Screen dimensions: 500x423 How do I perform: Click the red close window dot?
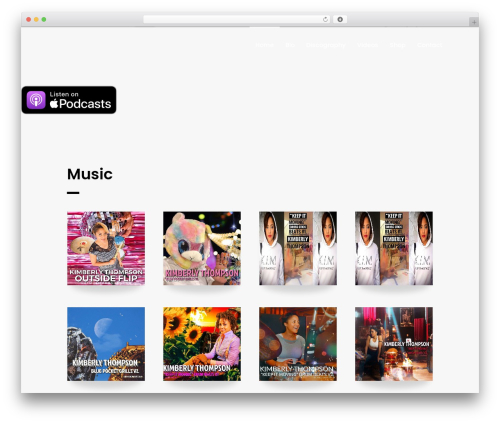29,20
